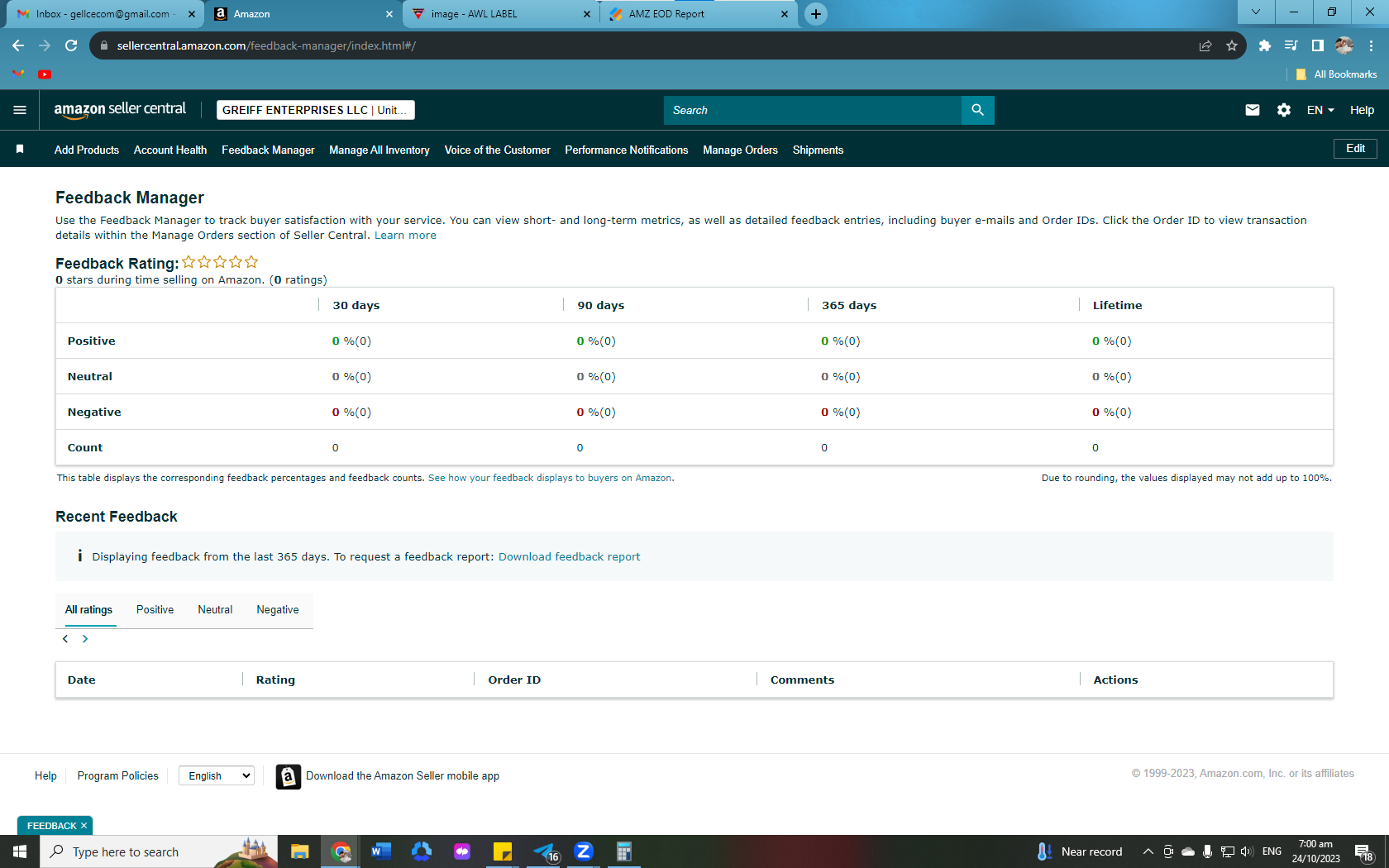Open the Chrome three-dot menu
The height and width of the screenshot is (868, 1389).
click(x=1372, y=45)
